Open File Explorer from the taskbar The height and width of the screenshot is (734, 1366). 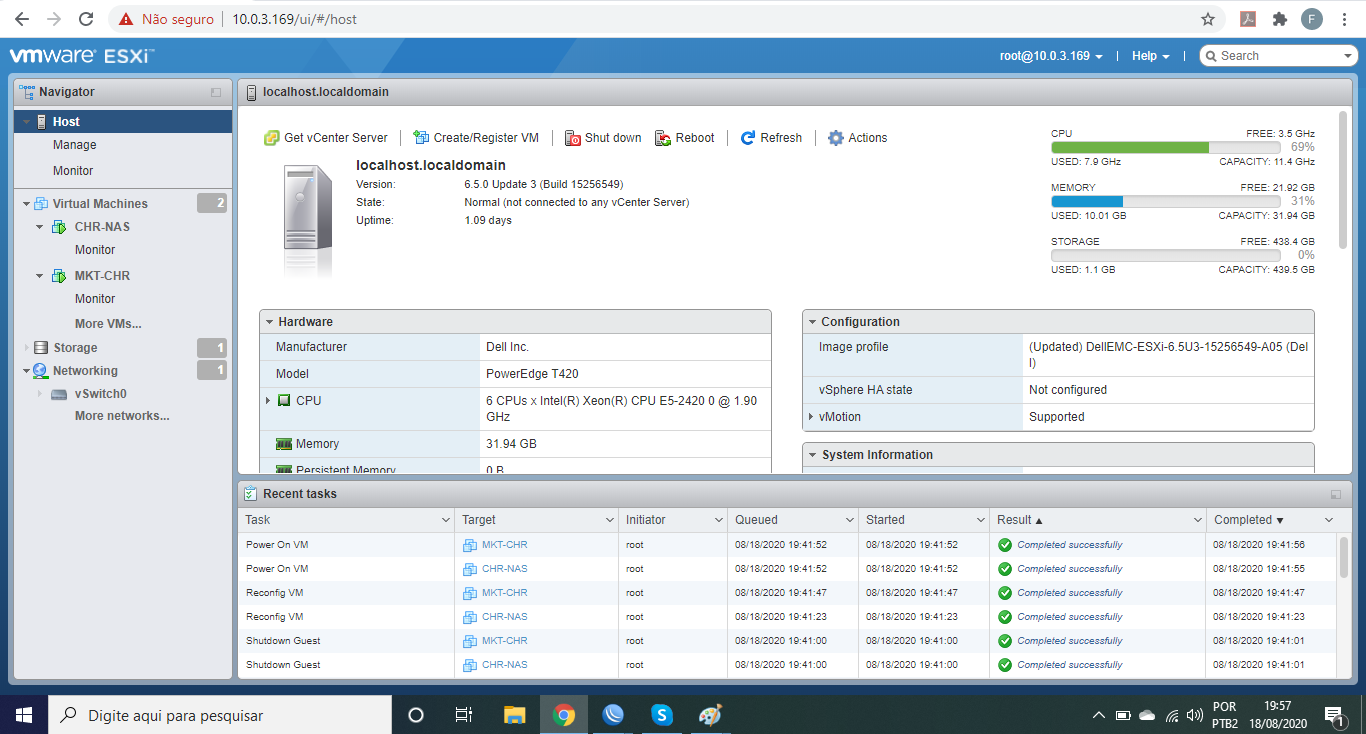[x=514, y=715]
